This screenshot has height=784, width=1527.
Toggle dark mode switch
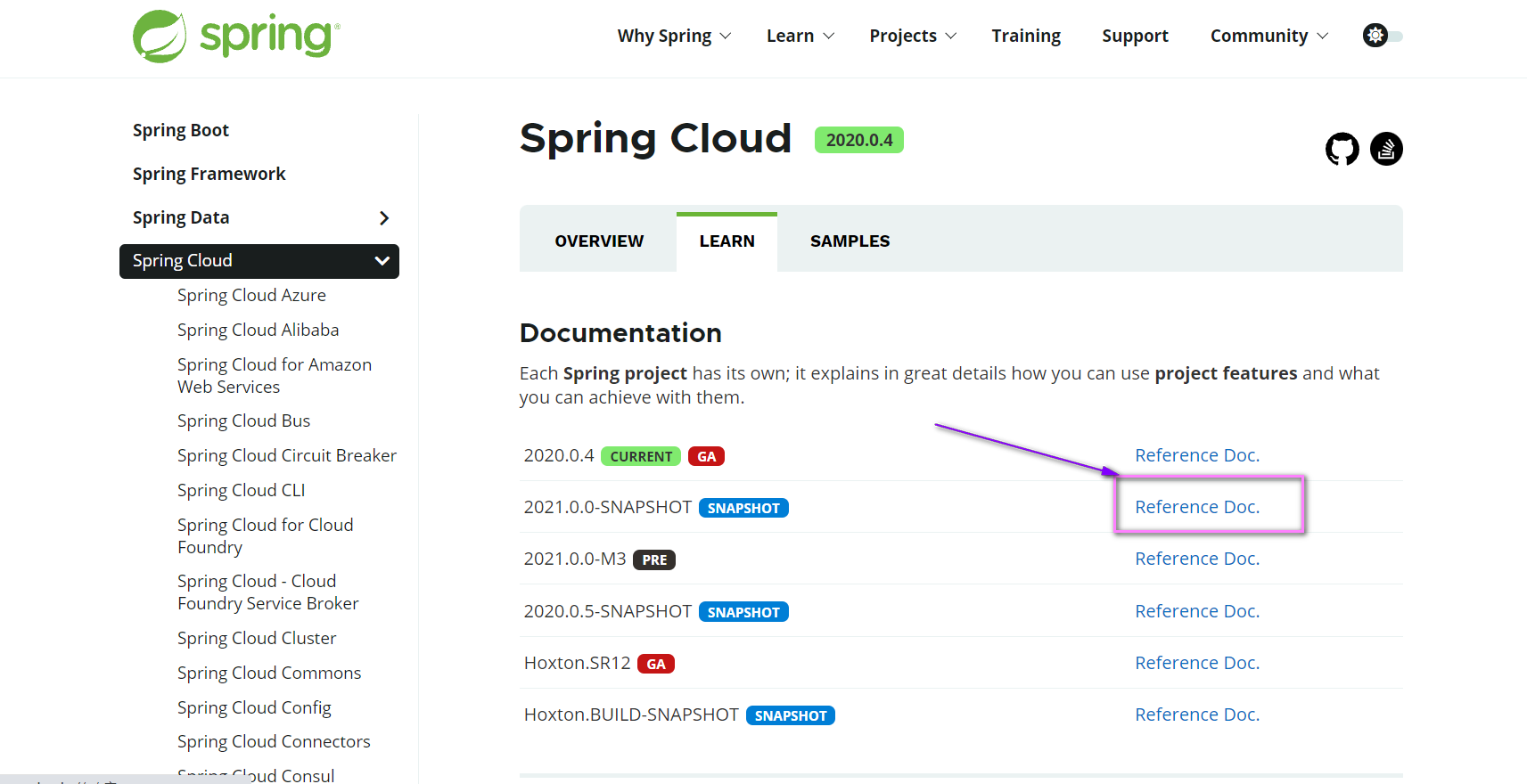(1383, 36)
